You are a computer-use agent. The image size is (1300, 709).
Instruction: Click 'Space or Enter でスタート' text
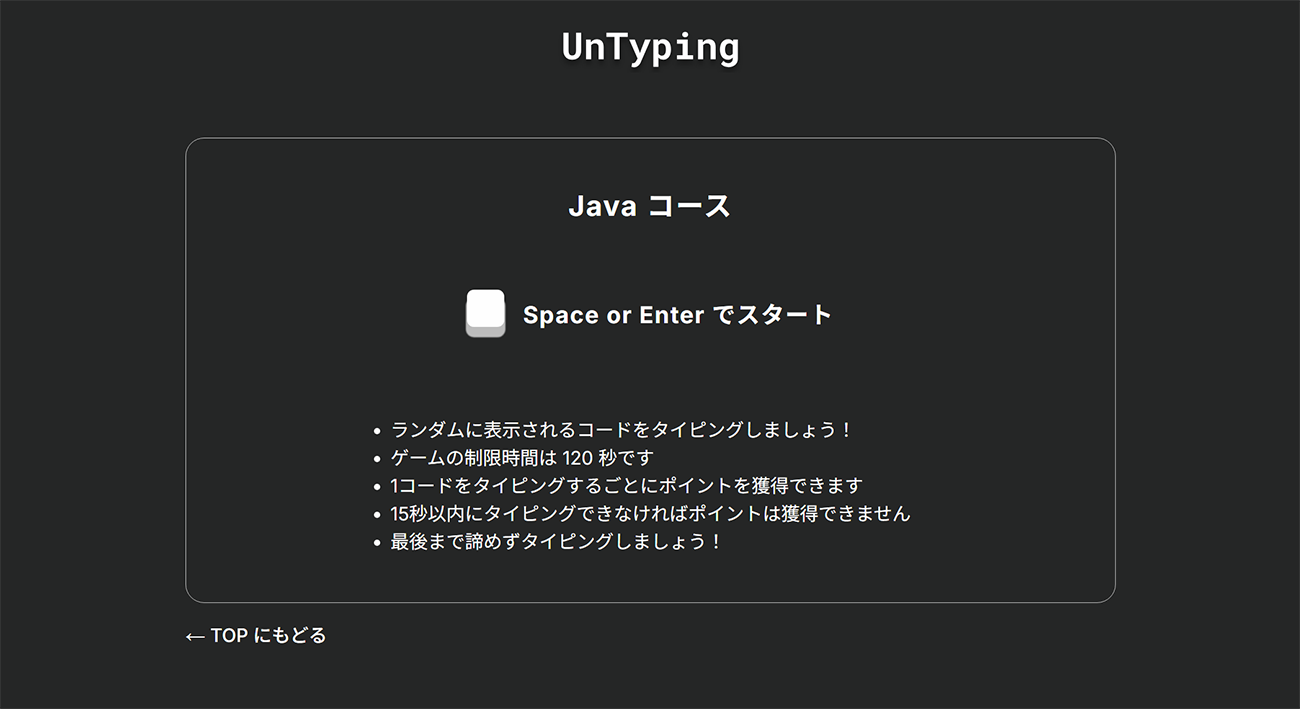(x=677, y=313)
